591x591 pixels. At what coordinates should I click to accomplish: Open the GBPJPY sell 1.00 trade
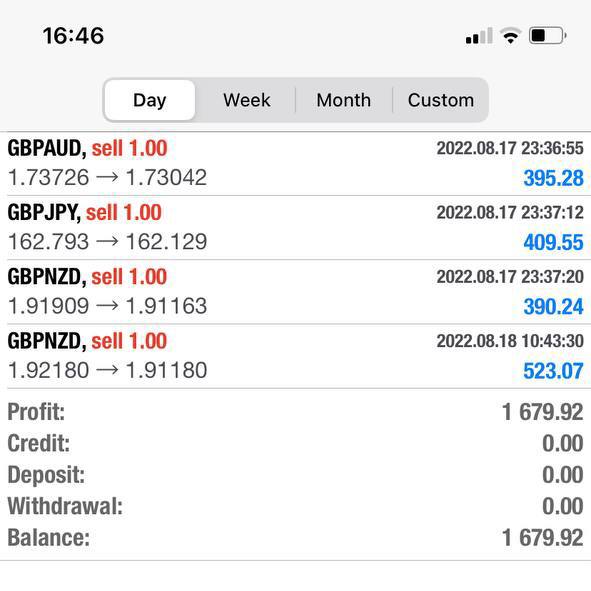click(296, 228)
